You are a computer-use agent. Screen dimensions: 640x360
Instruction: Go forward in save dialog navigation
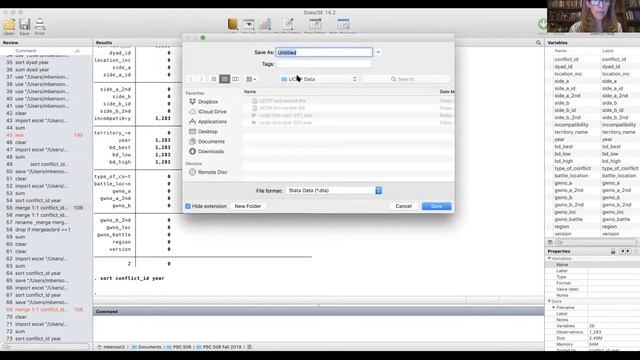(x=201, y=79)
